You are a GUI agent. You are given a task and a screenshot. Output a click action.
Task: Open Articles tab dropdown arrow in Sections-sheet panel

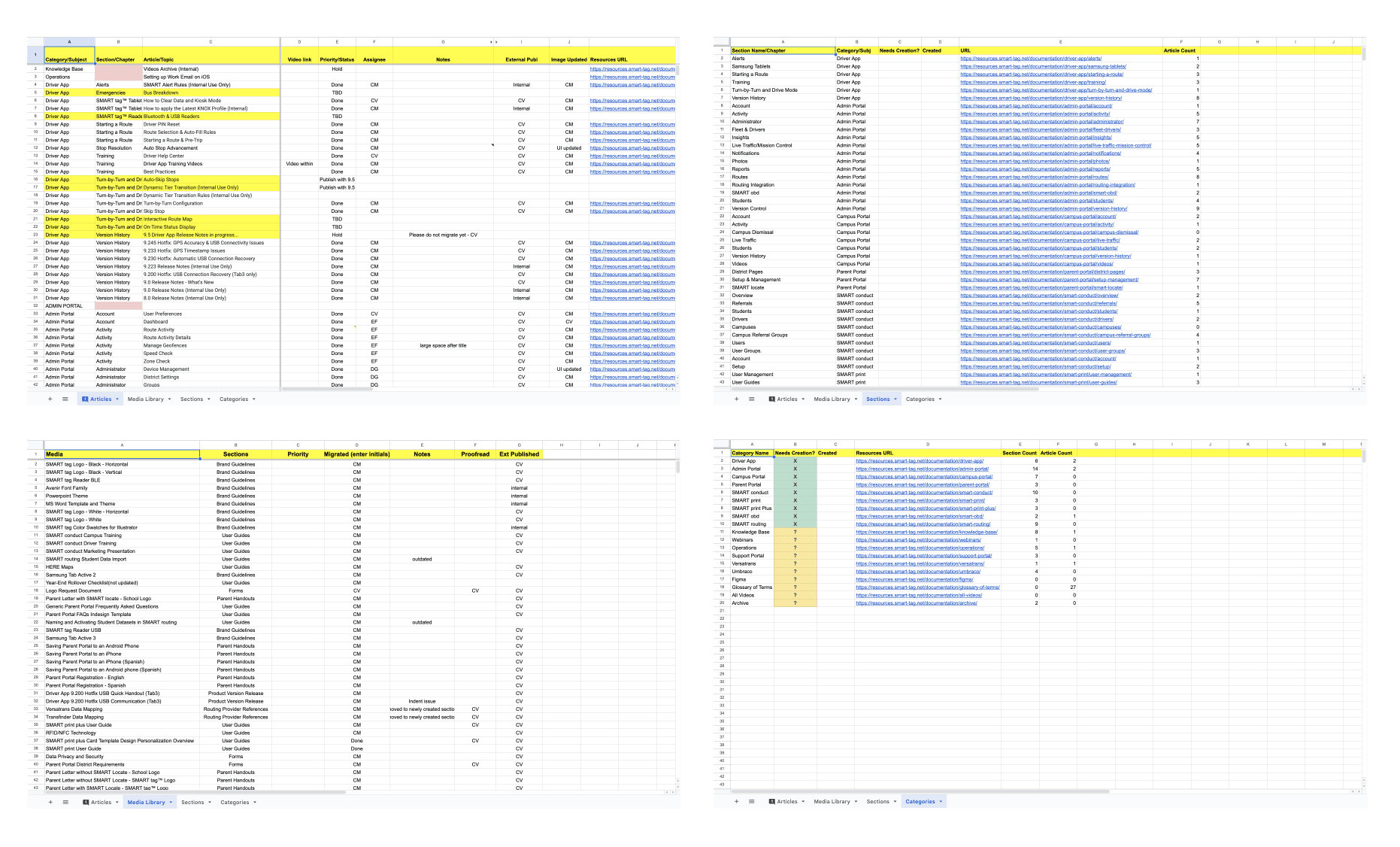click(x=804, y=399)
